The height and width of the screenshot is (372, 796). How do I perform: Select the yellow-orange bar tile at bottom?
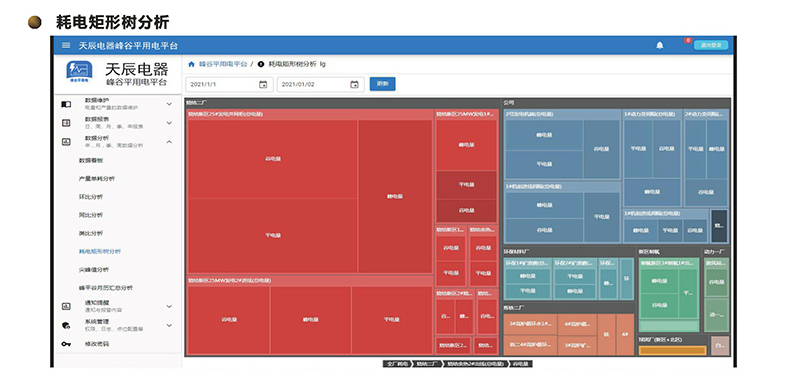673,350
